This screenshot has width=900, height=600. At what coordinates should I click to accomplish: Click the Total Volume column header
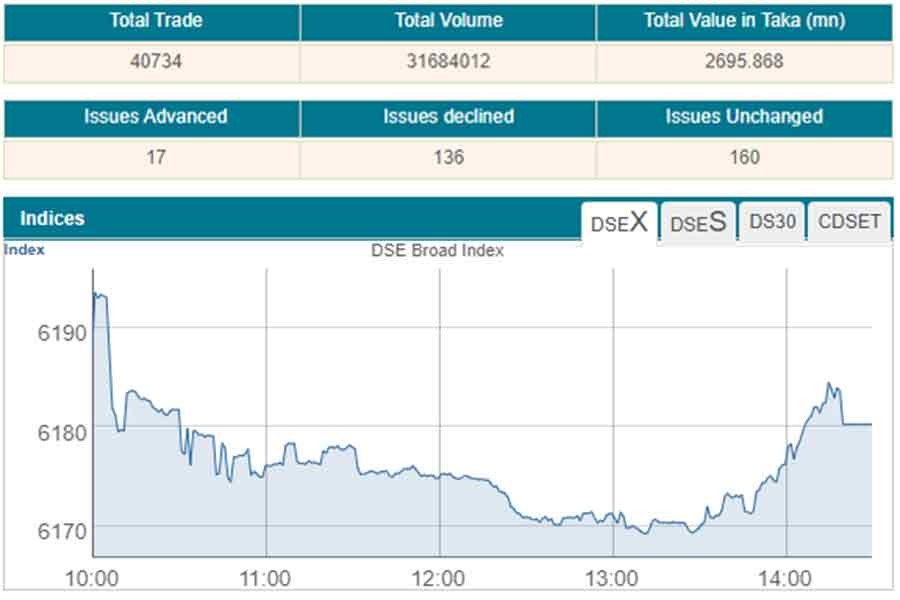[448, 20]
